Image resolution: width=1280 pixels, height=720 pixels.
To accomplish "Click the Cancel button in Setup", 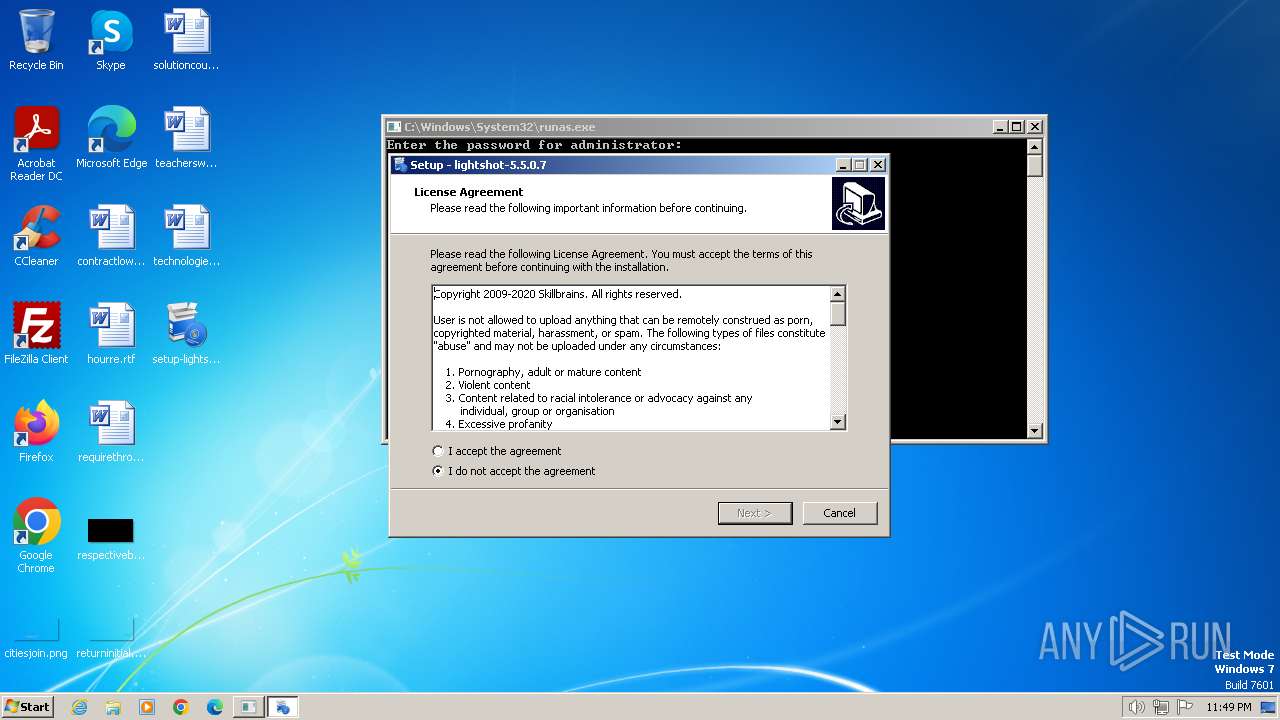I will pos(840,513).
